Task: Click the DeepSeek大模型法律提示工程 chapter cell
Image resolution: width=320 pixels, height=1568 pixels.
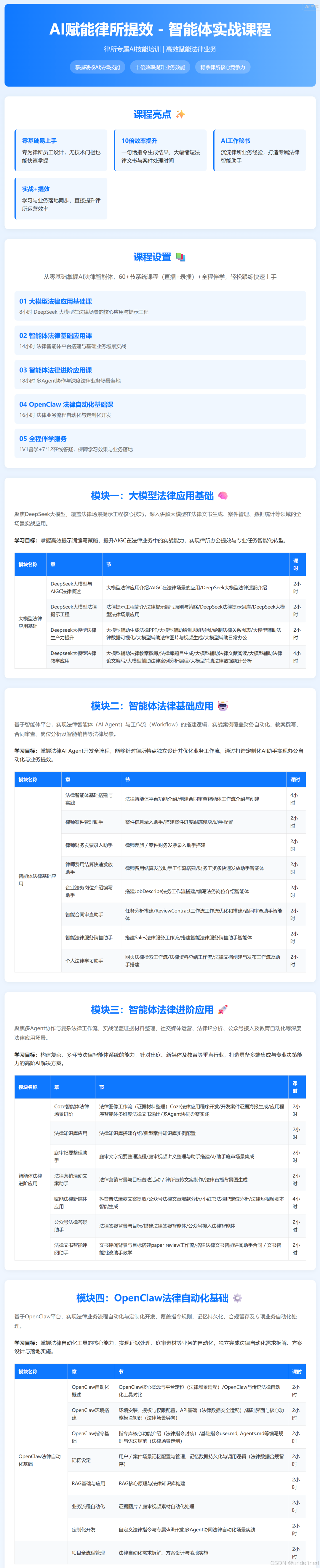Action: click(74, 611)
